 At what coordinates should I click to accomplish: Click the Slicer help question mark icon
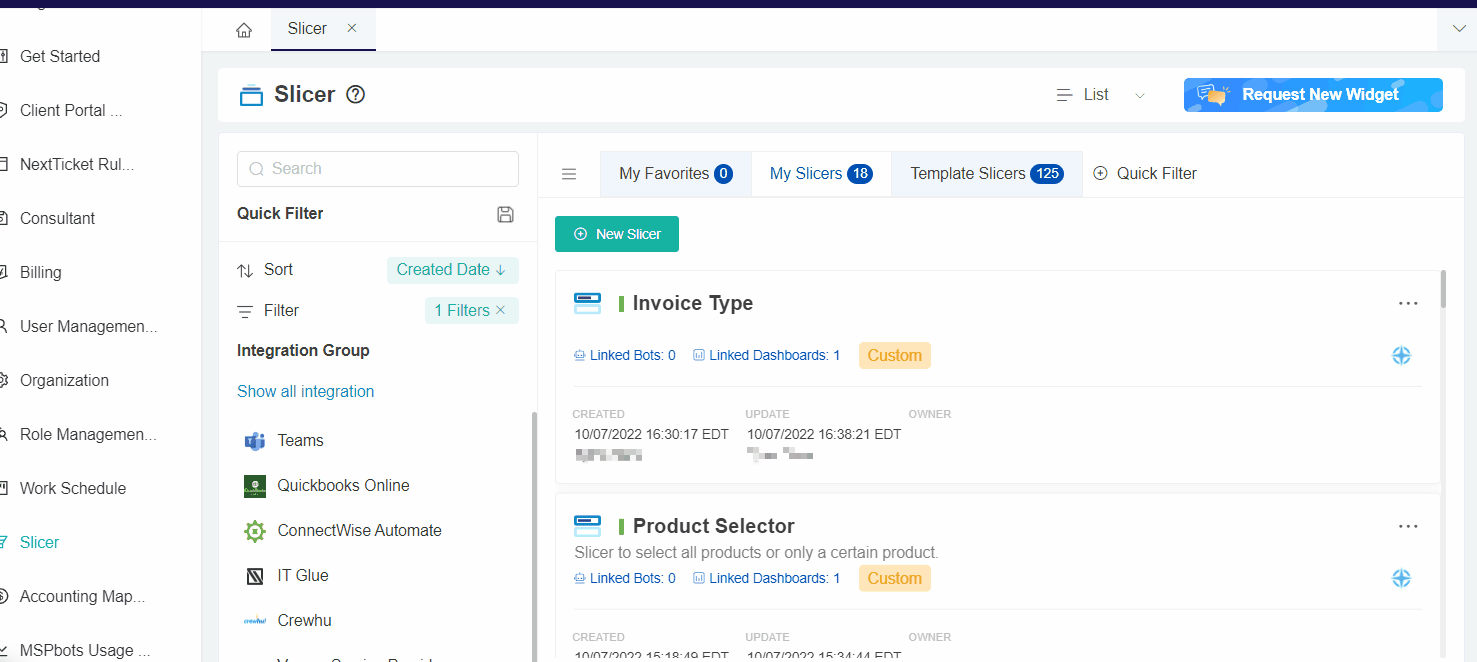click(x=355, y=95)
